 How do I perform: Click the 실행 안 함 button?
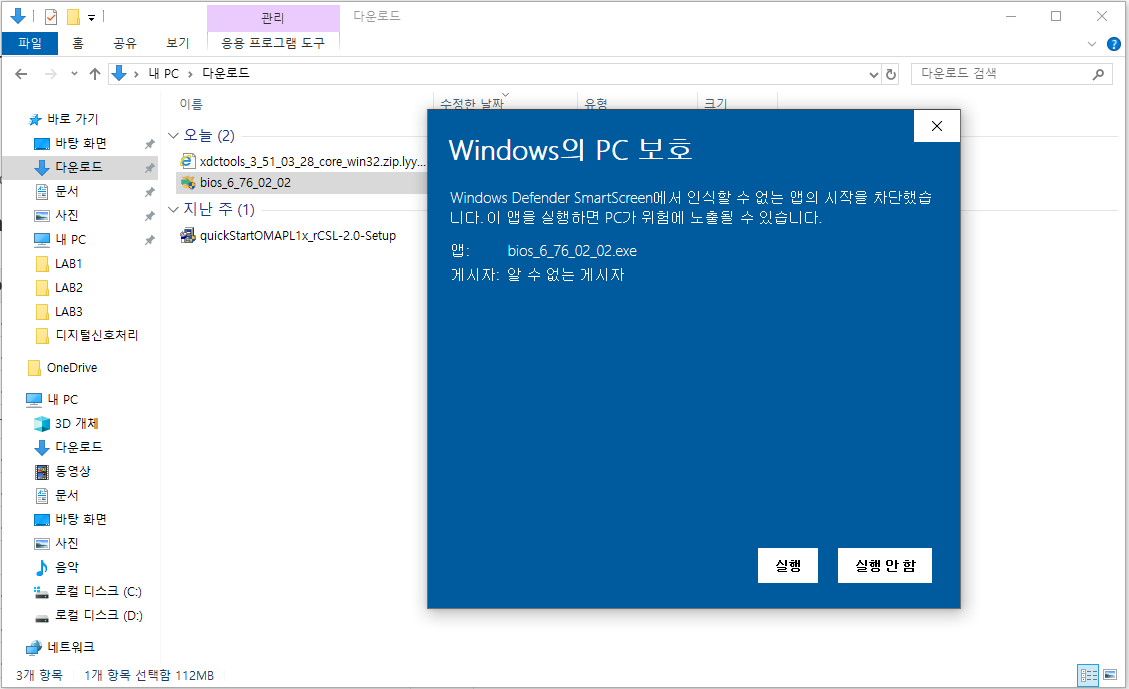point(885,565)
